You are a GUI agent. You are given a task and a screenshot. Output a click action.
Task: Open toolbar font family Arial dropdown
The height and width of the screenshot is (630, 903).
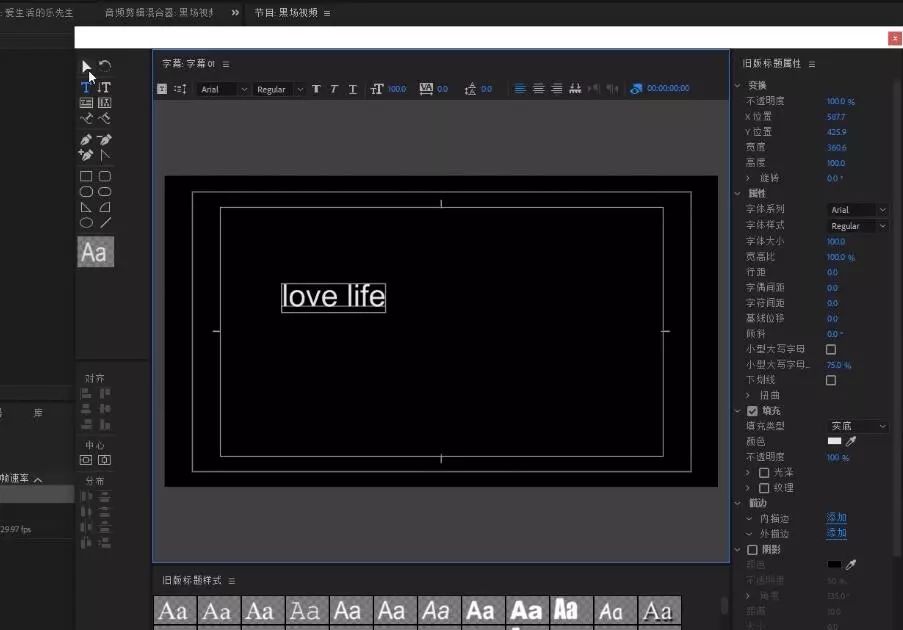[x=223, y=89]
